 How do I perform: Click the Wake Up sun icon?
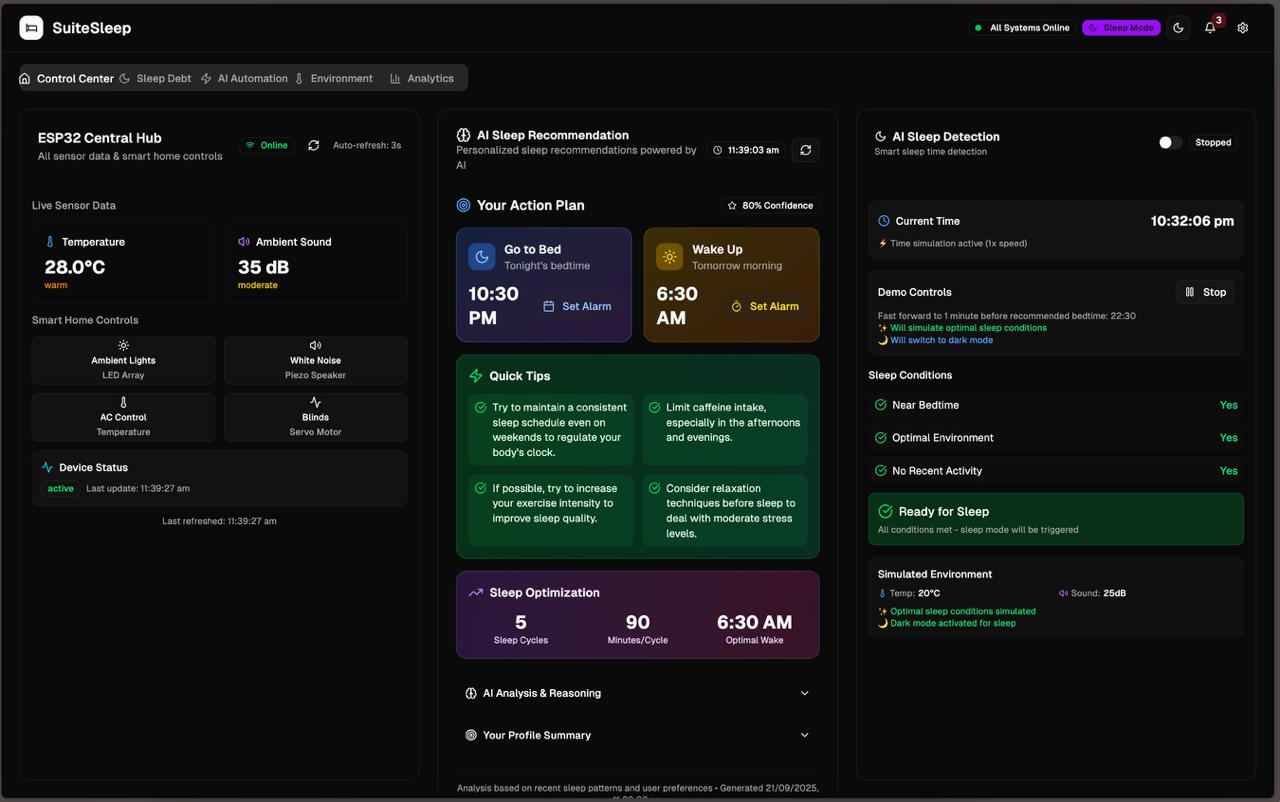click(x=669, y=257)
